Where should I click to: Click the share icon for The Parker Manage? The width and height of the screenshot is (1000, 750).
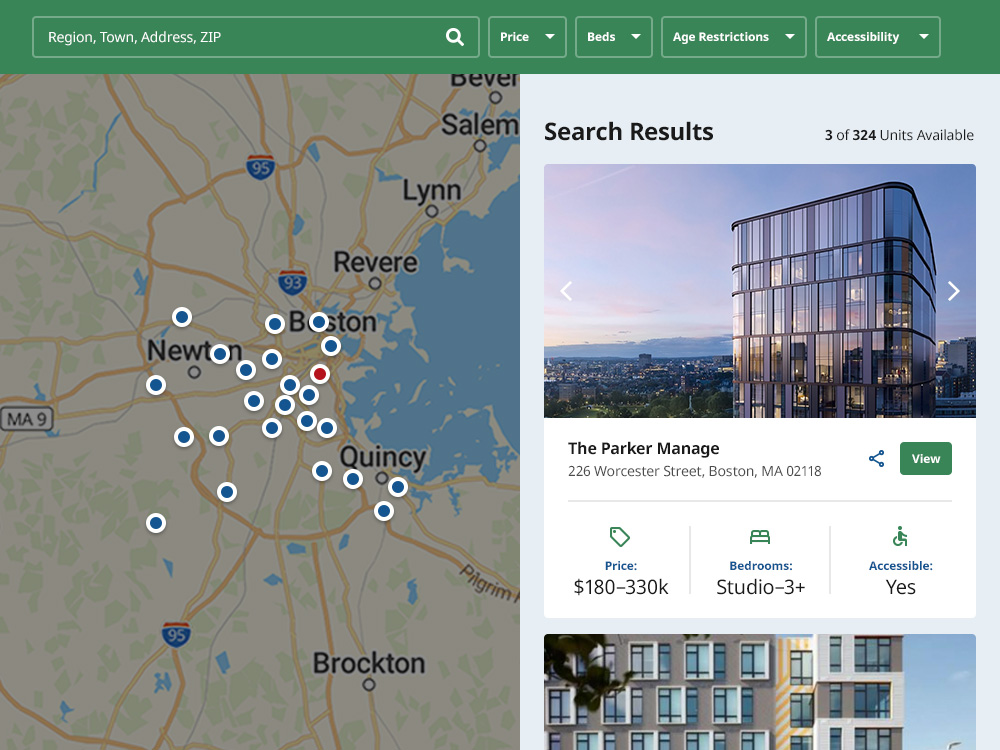(877, 459)
